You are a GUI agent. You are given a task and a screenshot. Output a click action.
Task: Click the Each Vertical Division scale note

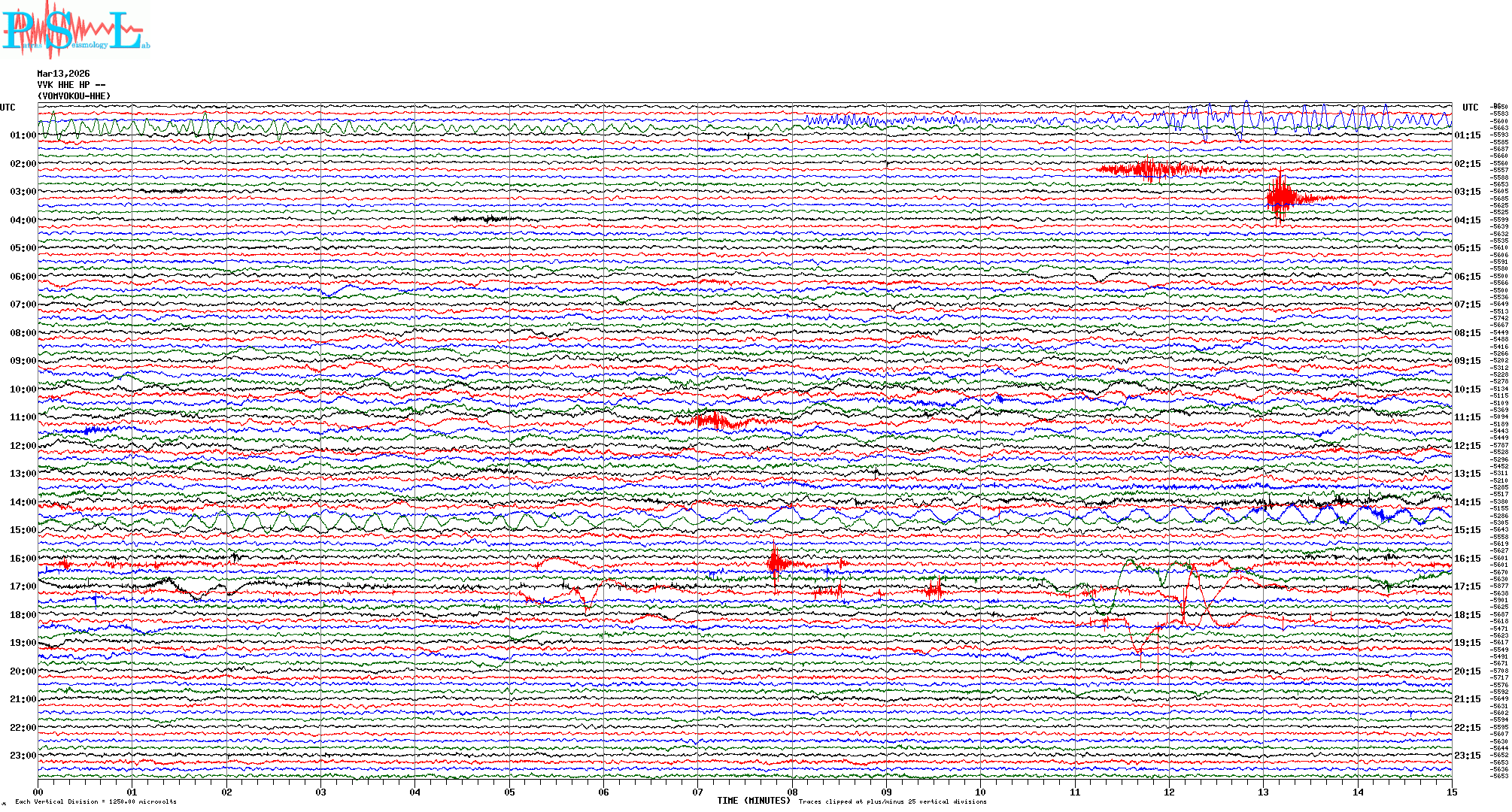point(96,801)
